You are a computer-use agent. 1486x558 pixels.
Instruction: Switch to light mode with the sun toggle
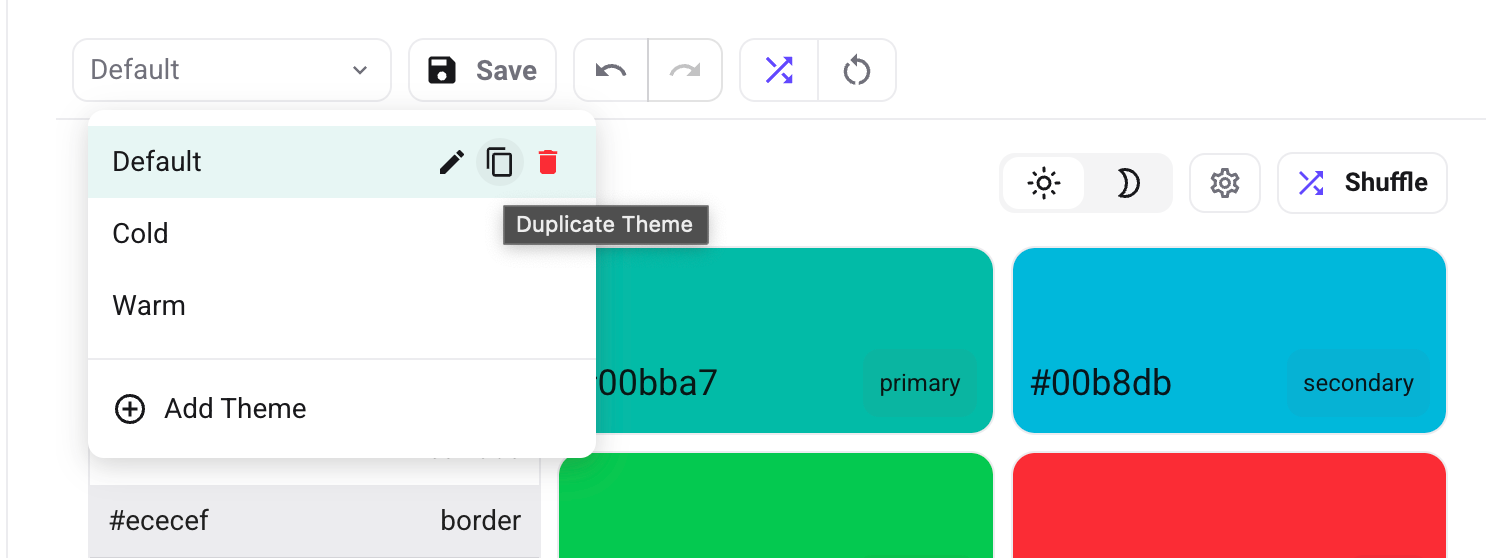pyautogui.click(x=1044, y=183)
